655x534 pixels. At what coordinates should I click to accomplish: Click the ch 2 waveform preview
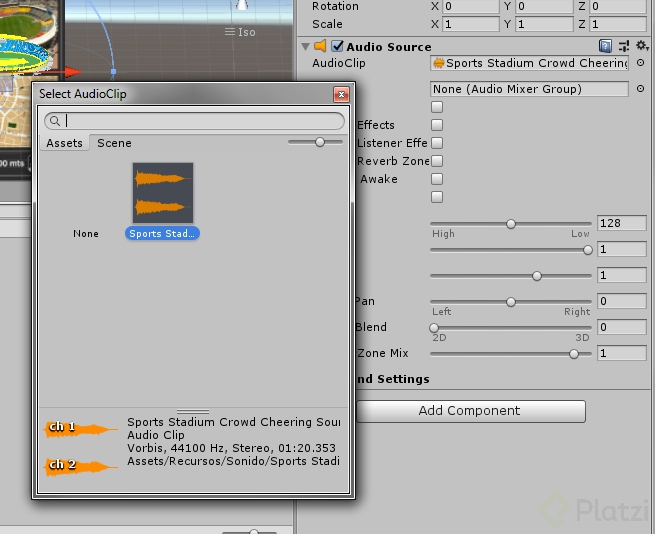pos(81,466)
